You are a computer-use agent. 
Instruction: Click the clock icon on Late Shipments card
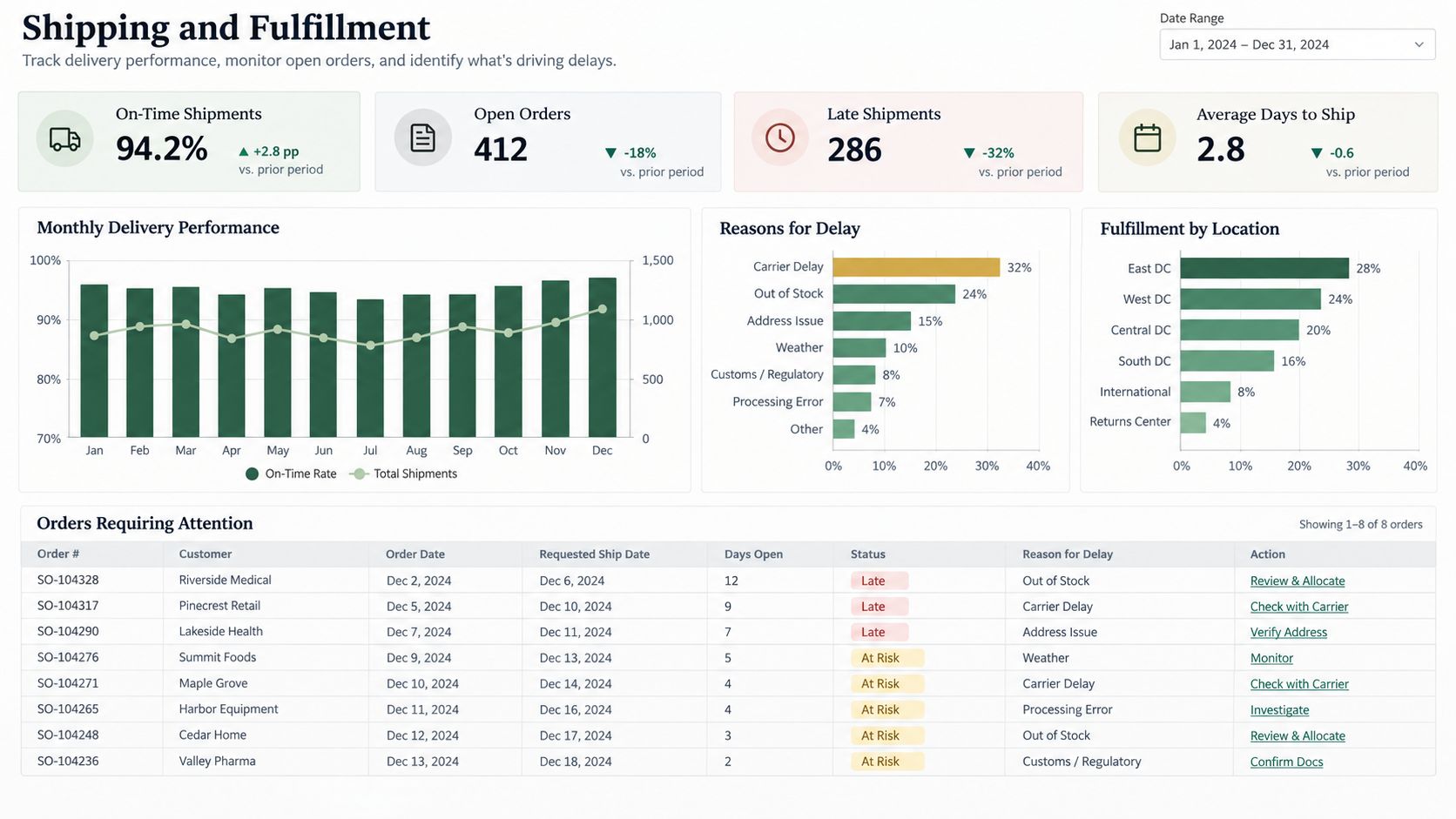780,138
